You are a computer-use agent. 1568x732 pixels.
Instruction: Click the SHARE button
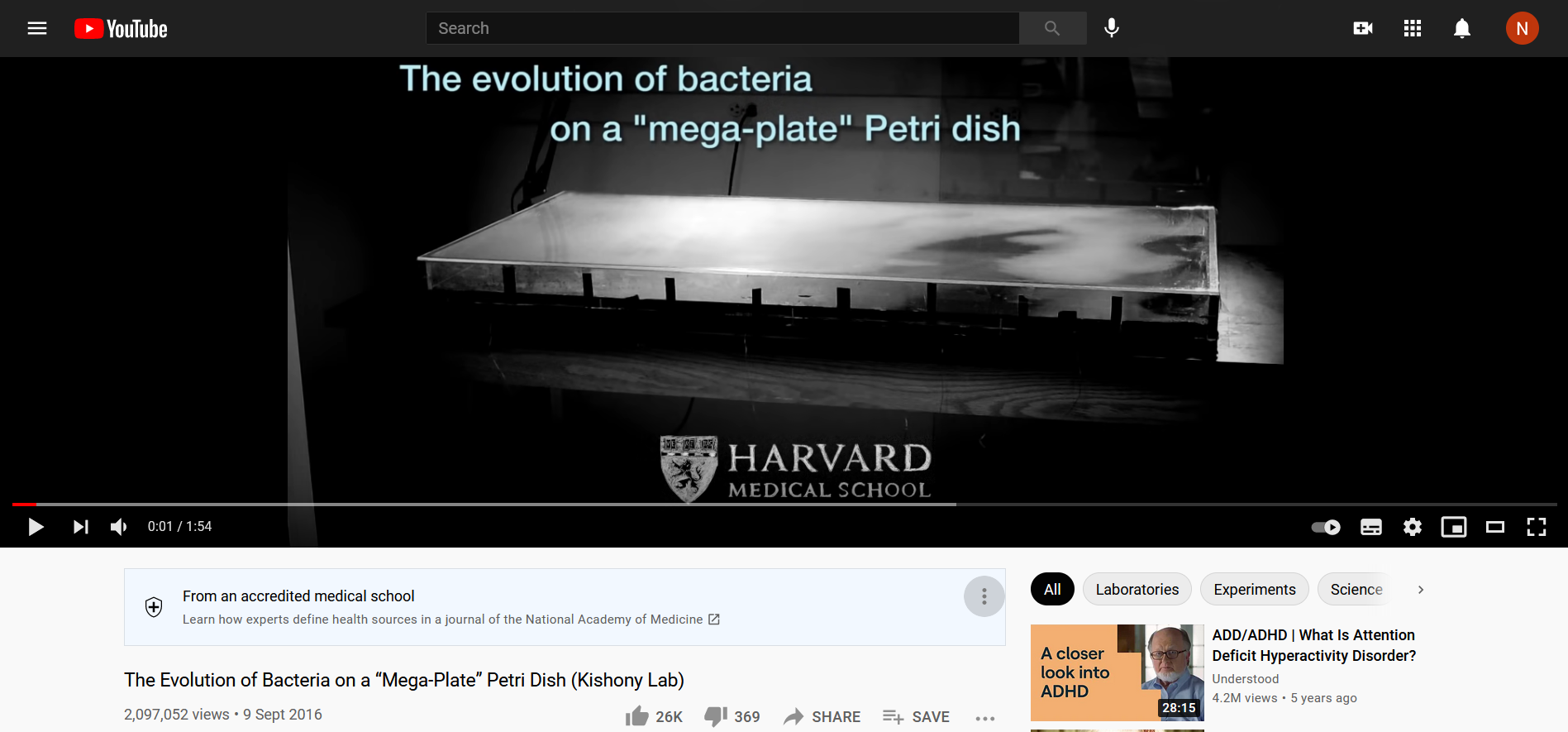(x=822, y=716)
